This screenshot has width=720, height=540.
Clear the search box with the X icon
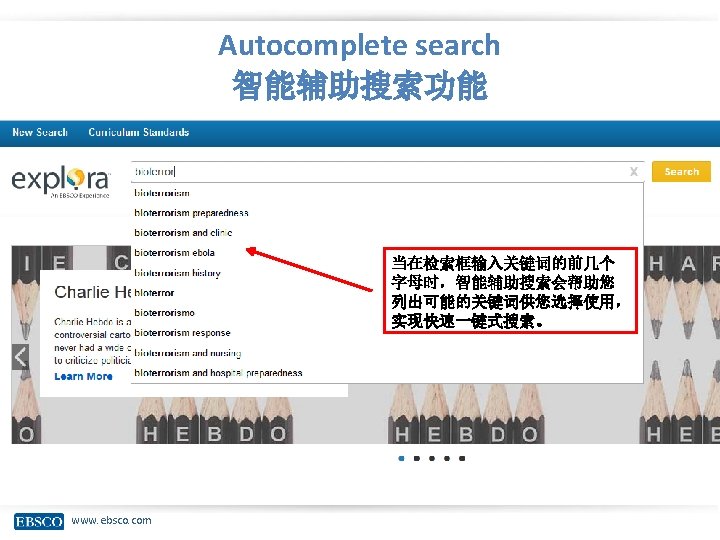click(x=634, y=172)
